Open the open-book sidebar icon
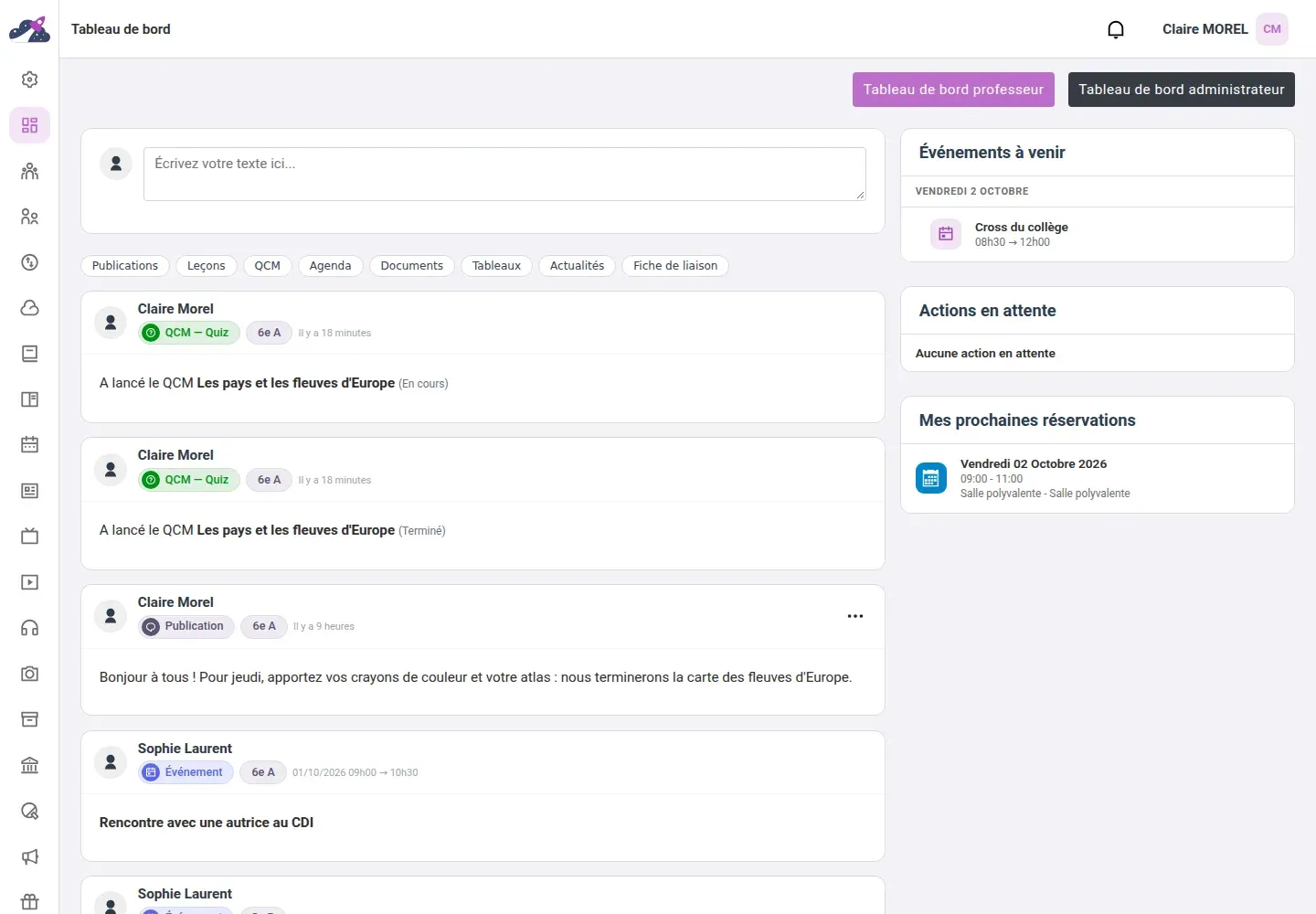 tap(29, 399)
